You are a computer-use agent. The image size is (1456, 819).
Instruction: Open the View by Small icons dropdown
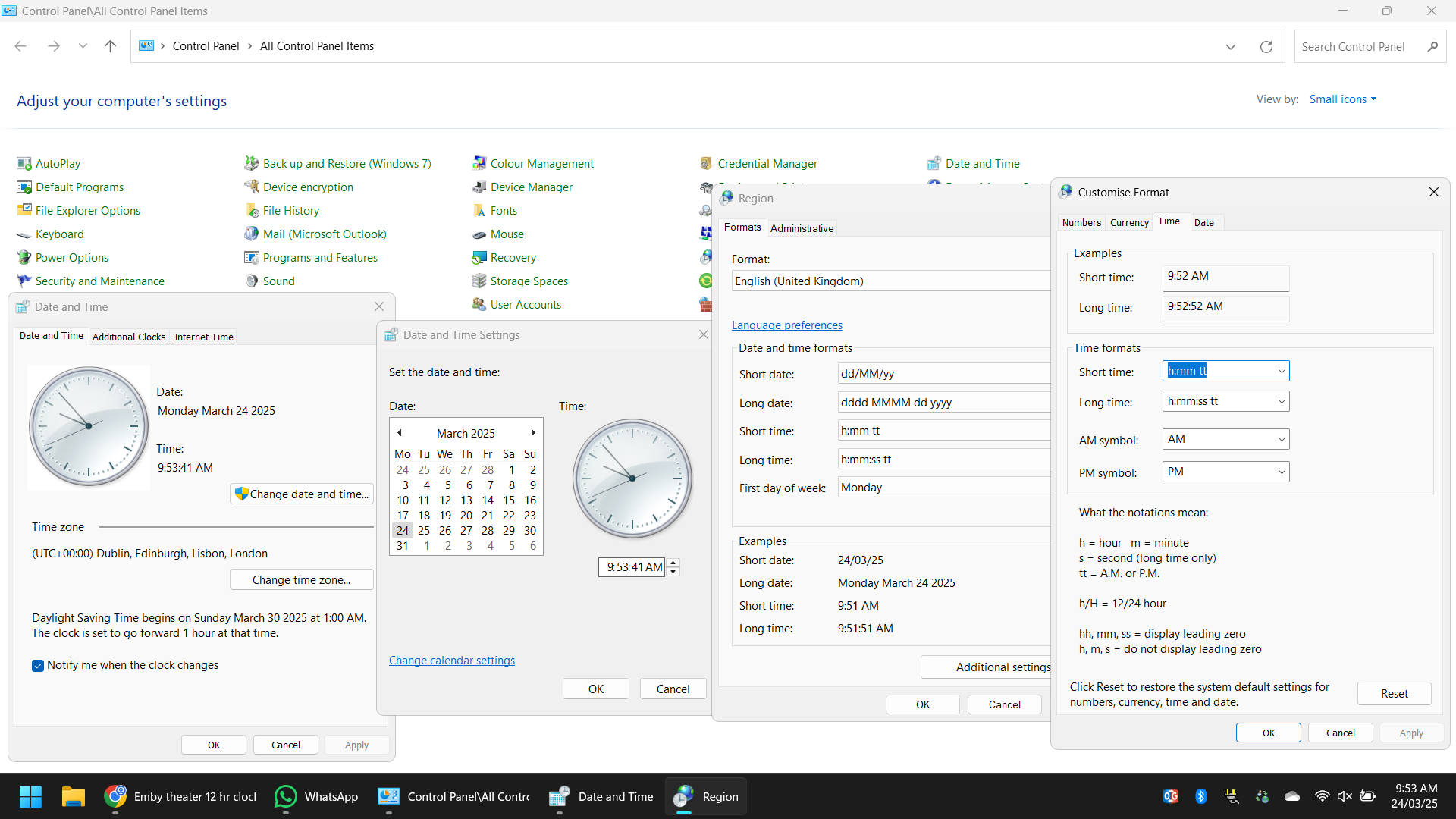click(x=1342, y=99)
